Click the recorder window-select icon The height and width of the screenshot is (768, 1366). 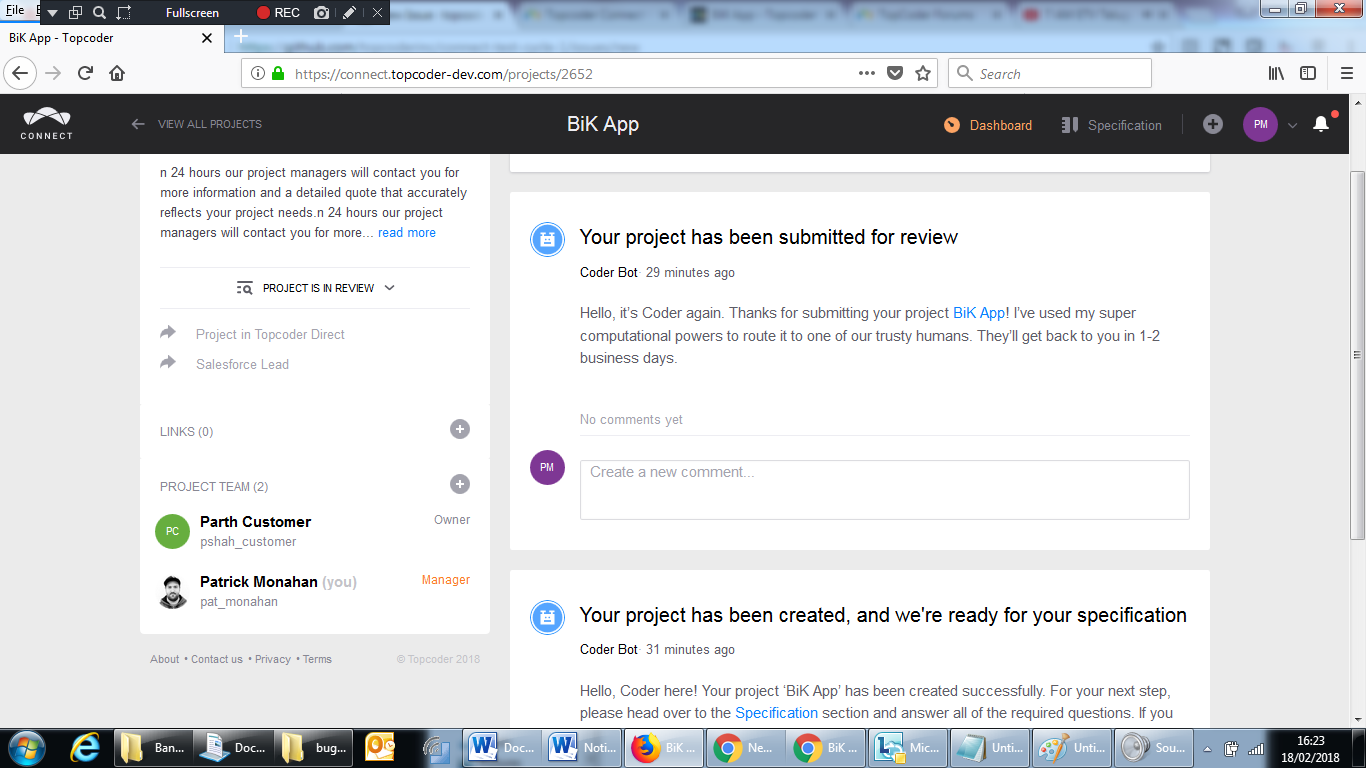75,13
